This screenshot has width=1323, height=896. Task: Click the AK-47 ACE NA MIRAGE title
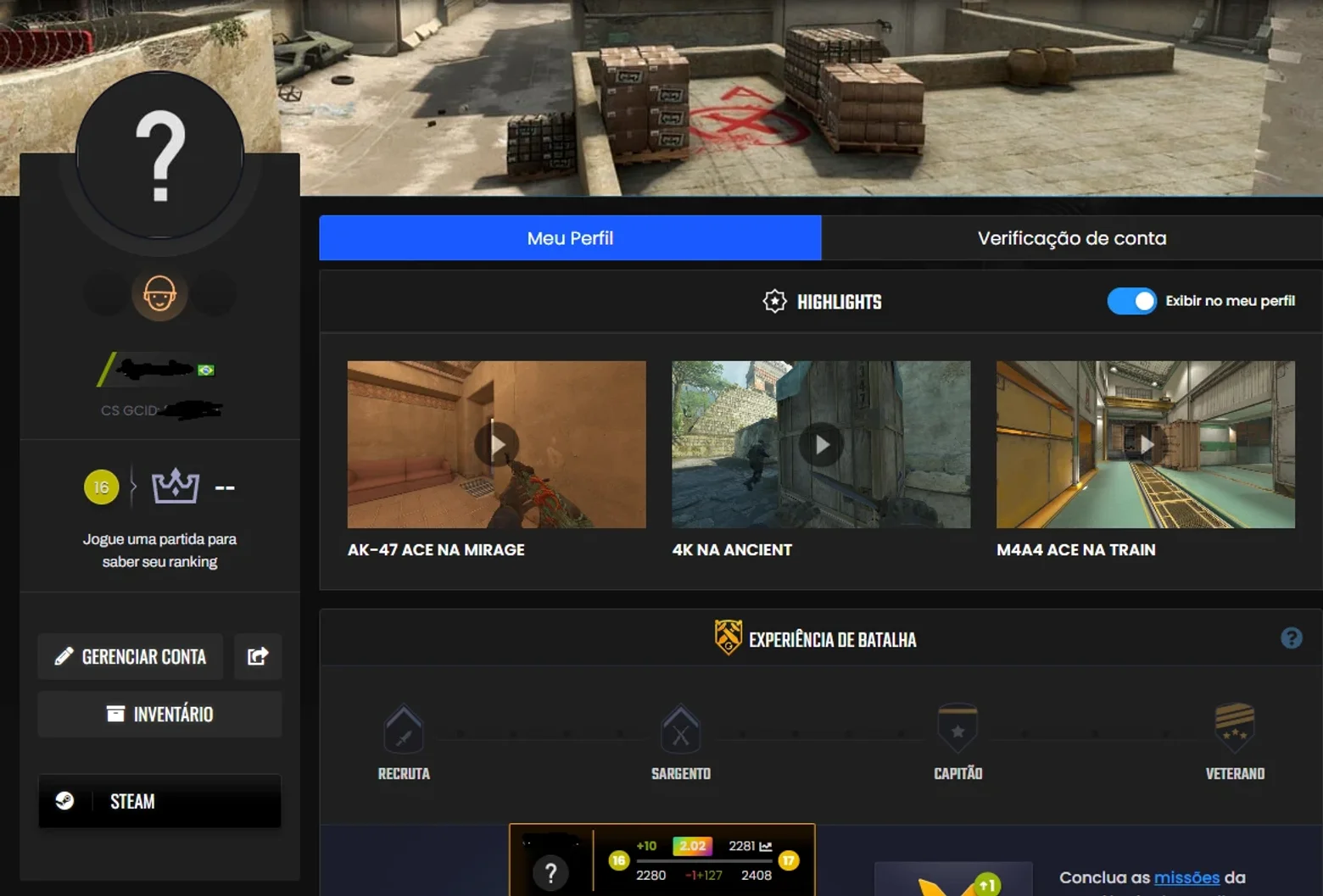436,550
